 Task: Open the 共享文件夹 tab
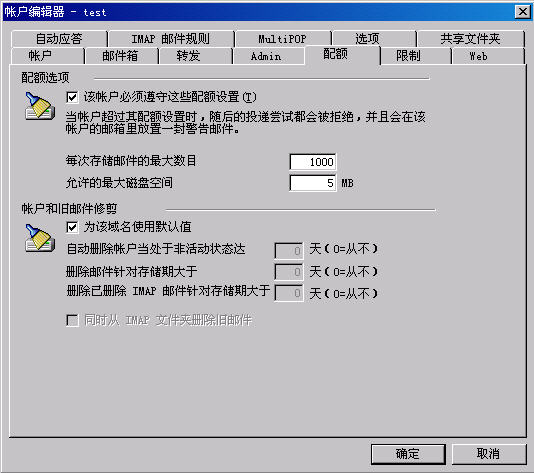click(x=470, y=39)
